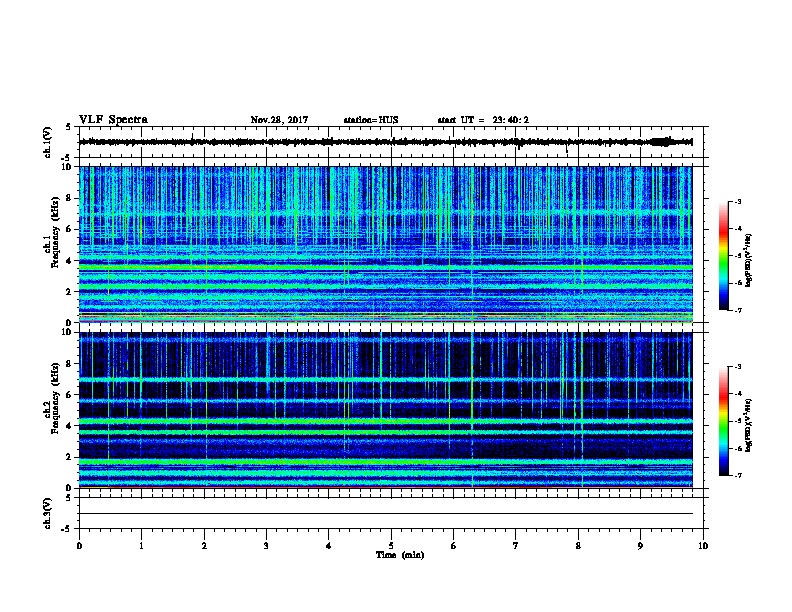Screen dimensions: 792x612
Task: Click the 'start UT = 23:40: 2' text
Action: tap(483, 120)
